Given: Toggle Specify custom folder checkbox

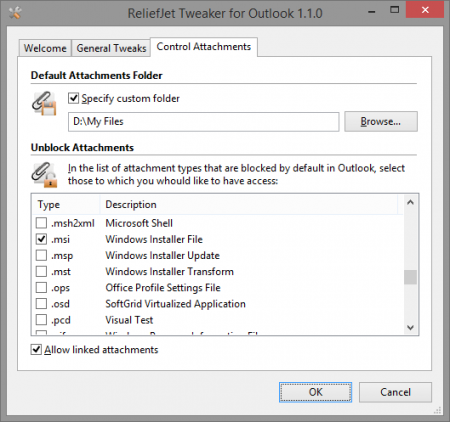Looking at the screenshot, I should pos(73,98).
